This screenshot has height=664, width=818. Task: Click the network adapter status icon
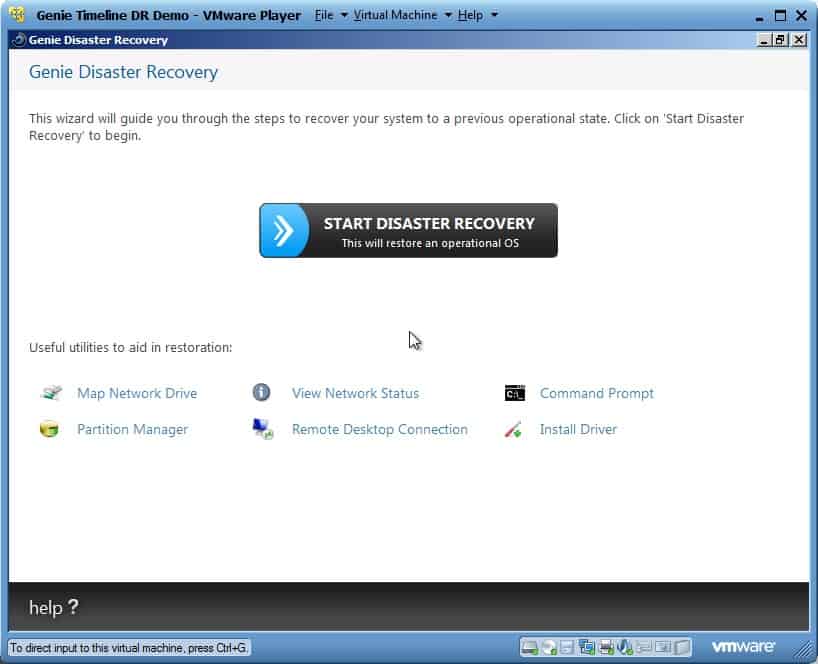click(586, 648)
